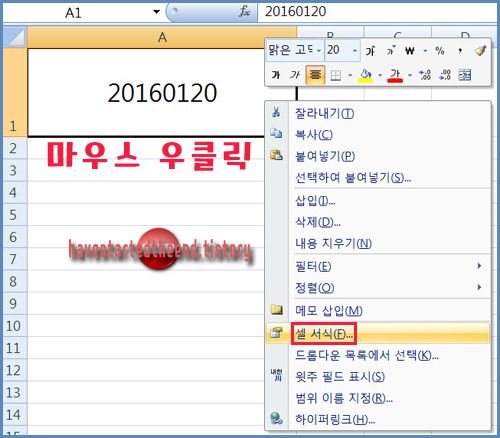Choose 삭제(D)... menu item
Image resolution: width=500 pixels, height=438 pixels.
point(378,221)
